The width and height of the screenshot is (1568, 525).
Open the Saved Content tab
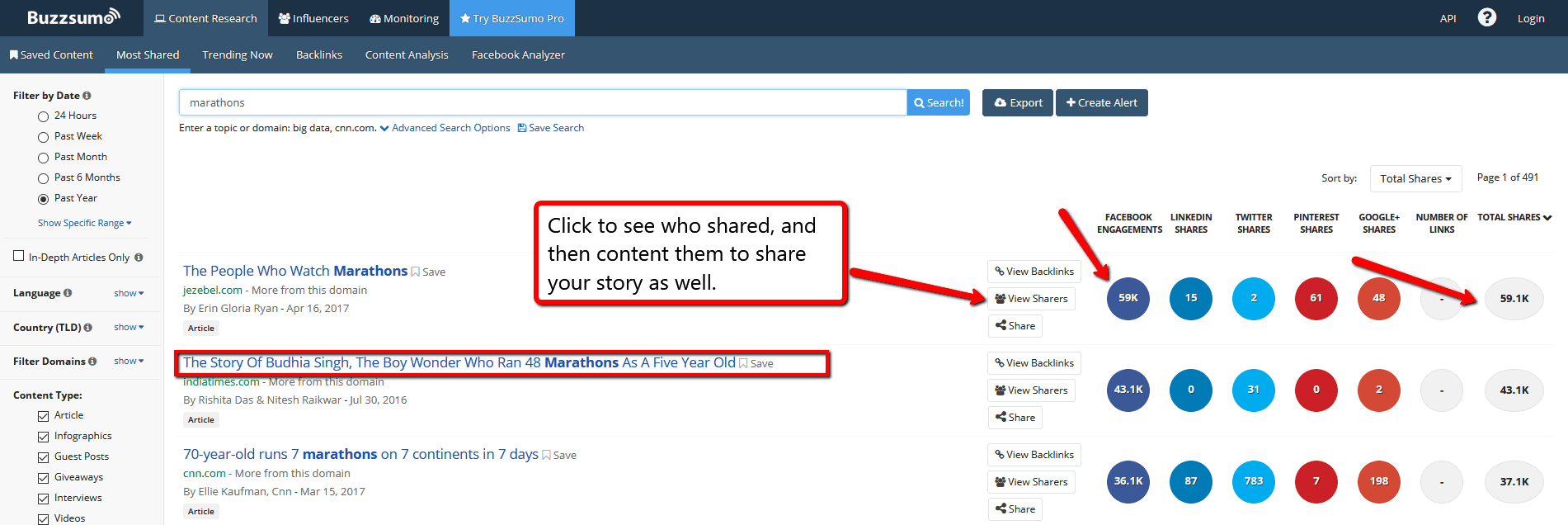[51, 54]
